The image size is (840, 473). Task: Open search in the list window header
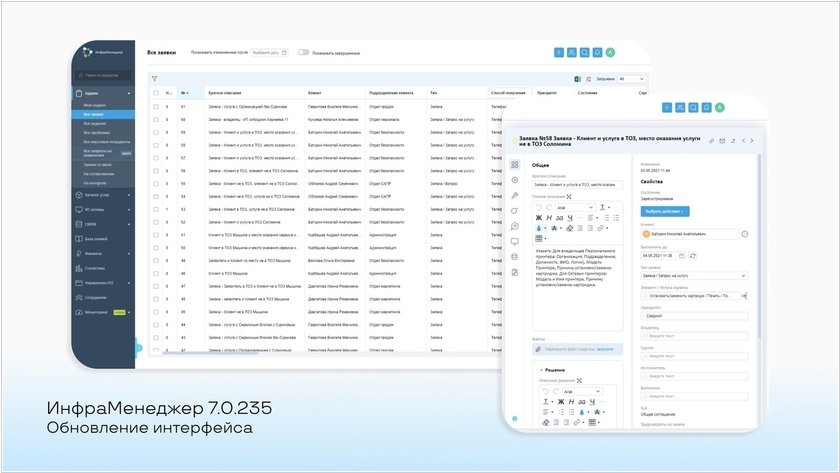click(584, 52)
